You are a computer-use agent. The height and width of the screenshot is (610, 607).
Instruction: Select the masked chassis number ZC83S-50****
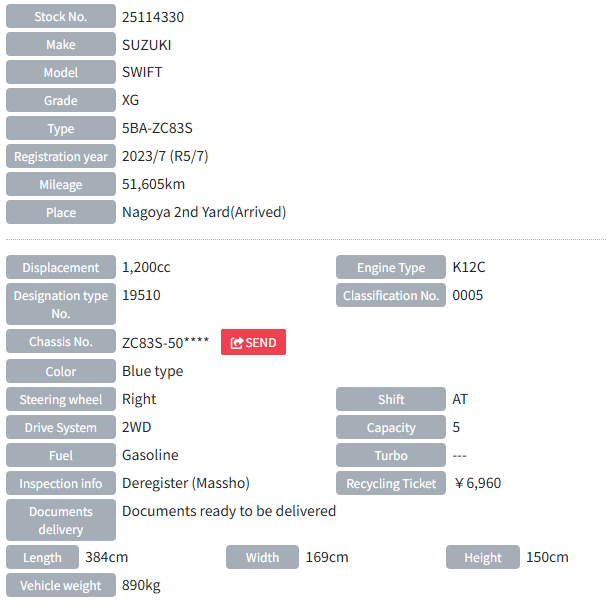tap(165, 342)
